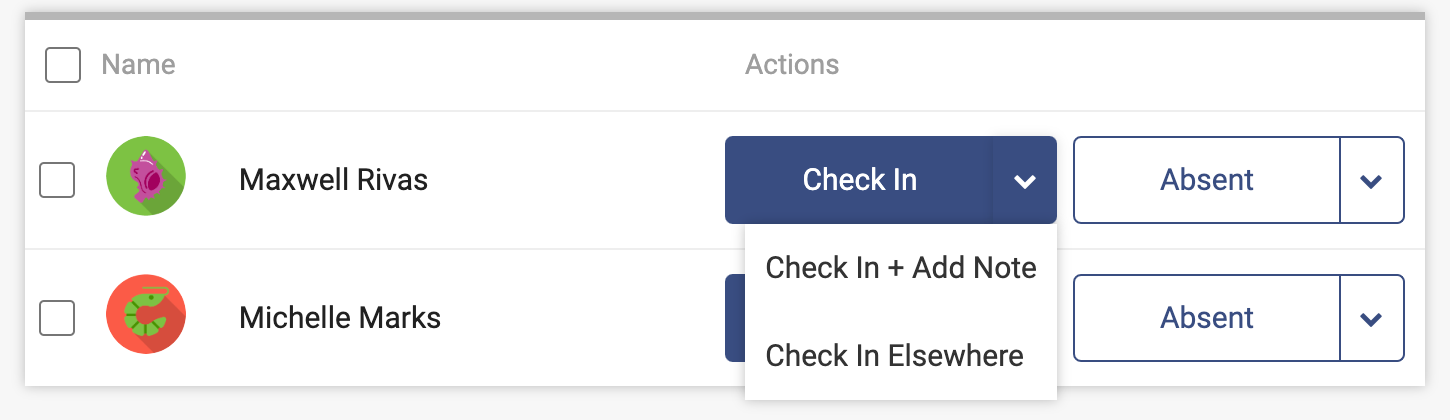The height and width of the screenshot is (420, 1450).
Task: Open the Maxwell Rivas name link
Action: coord(333,180)
